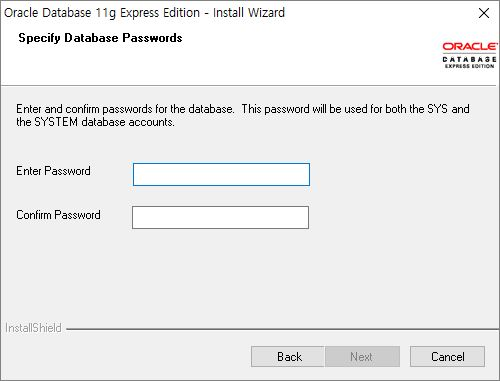Click the grayed-out Next button
This screenshot has height=381, width=500.
pyautogui.click(x=362, y=357)
